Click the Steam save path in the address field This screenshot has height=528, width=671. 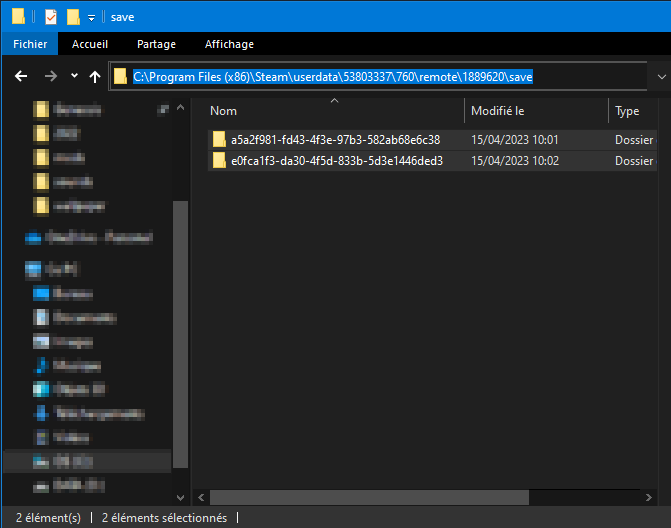332,76
